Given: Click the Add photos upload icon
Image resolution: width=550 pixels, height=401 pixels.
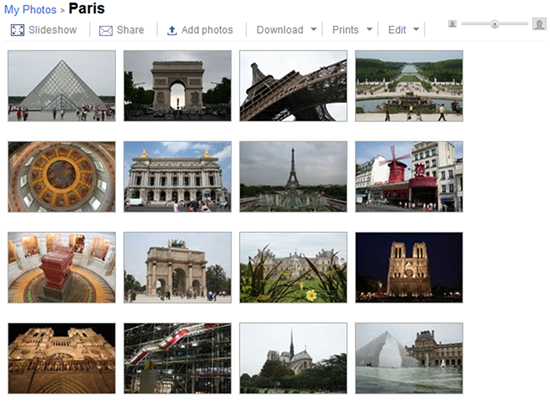Looking at the screenshot, I should pos(172,31).
